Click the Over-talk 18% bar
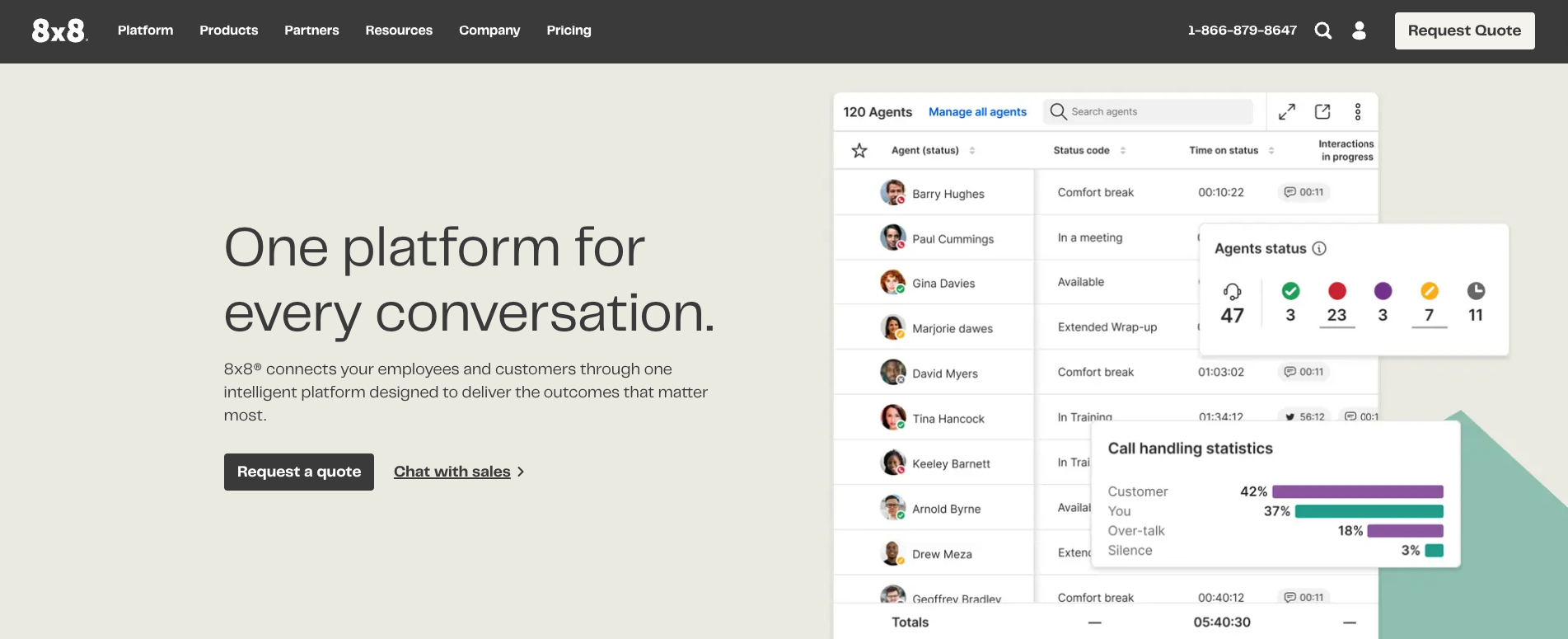1568x639 pixels. [1406, 531]
